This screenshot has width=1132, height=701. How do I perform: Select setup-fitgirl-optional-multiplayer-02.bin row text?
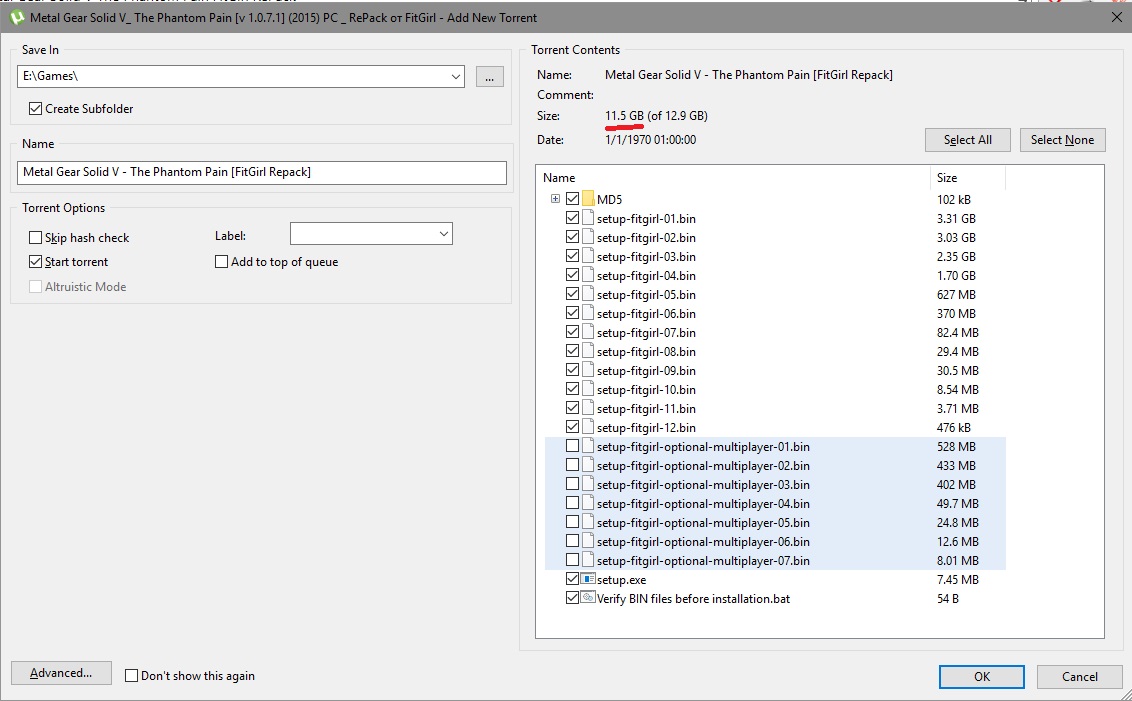click(703, 466)
